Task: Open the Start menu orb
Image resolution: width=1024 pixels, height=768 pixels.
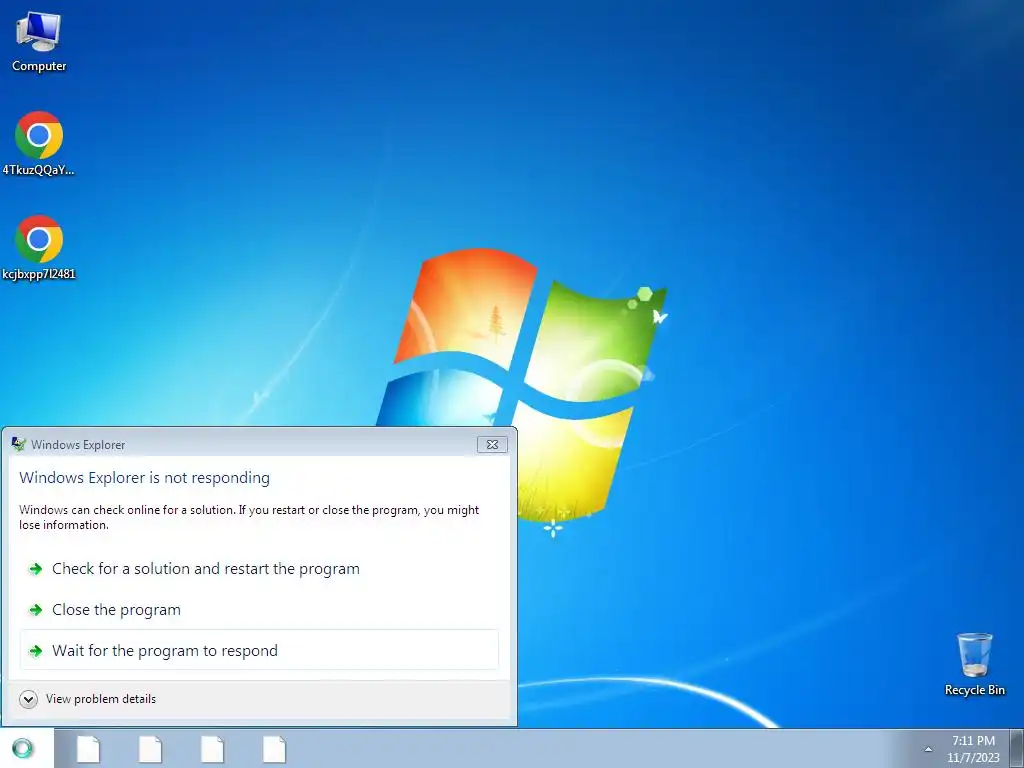Action: [x=22, y=748]
